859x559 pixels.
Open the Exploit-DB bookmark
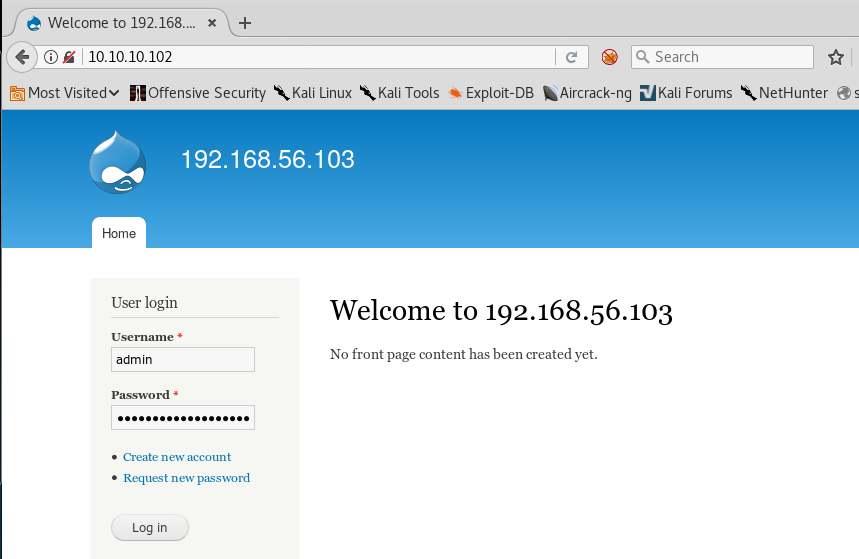click(491, 93)
